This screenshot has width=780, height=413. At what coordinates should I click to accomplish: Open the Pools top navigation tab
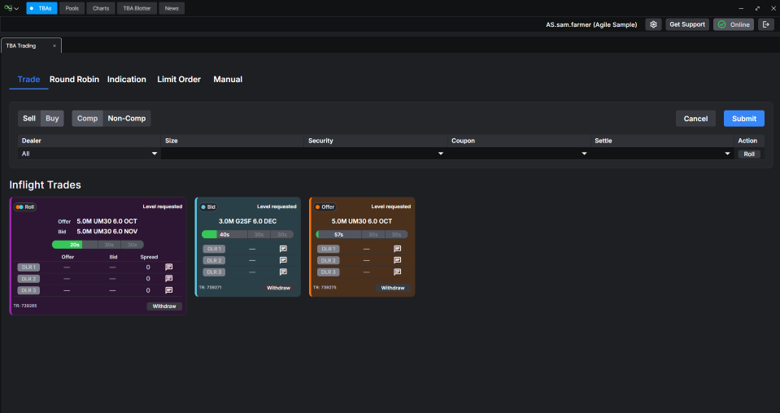pos(72,8)
